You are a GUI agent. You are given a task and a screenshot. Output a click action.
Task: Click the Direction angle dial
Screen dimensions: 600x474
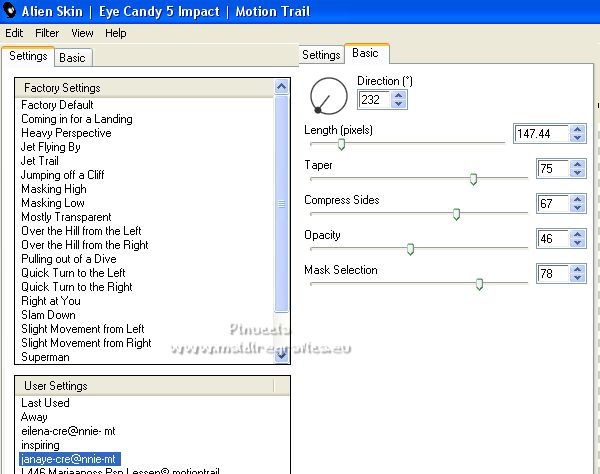[x=329, y=96]
